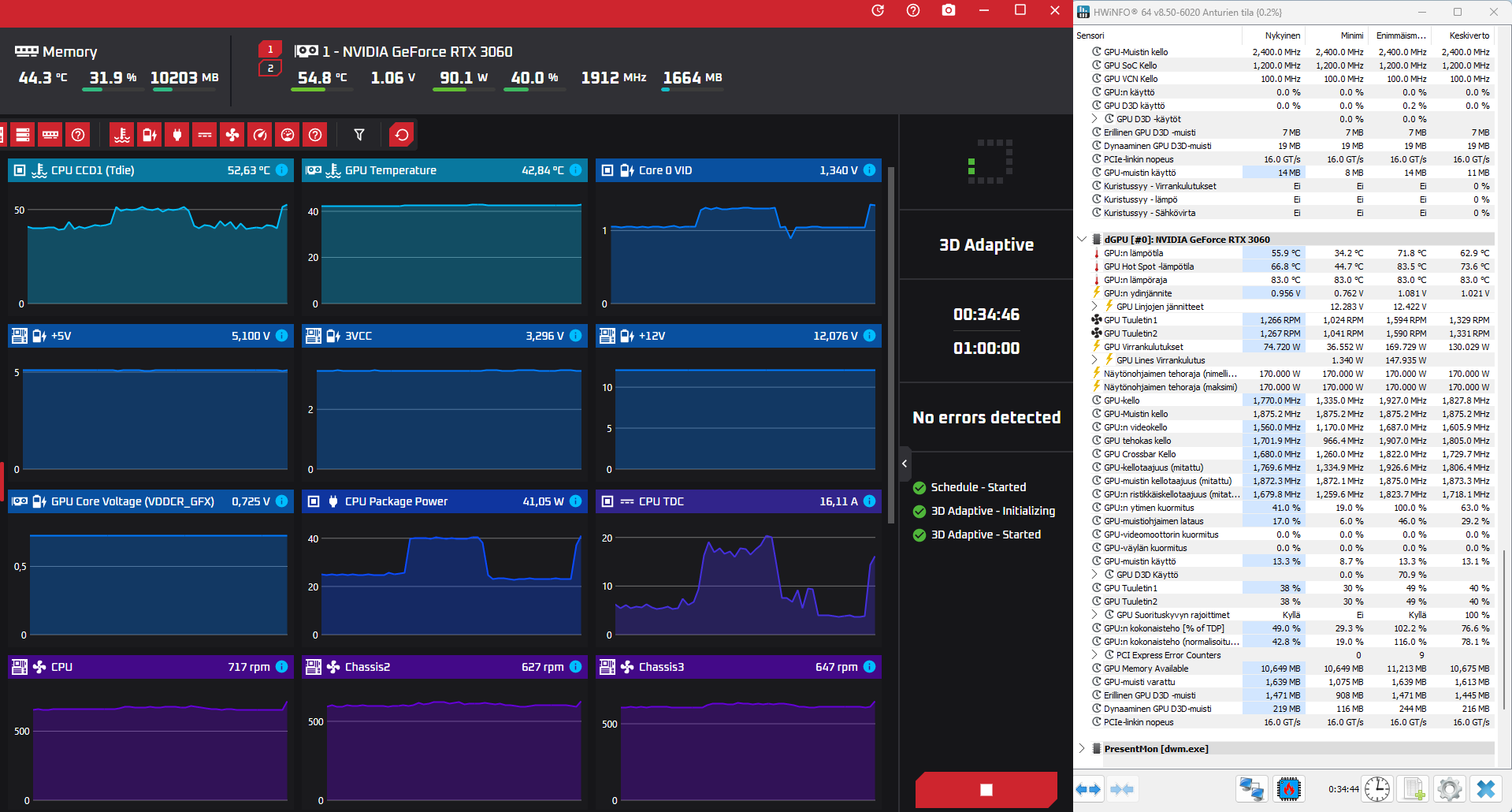Screen dimensions: 1512x812
Task: Toggle the power plug sensor filter
Action: [x=177, y=135]
